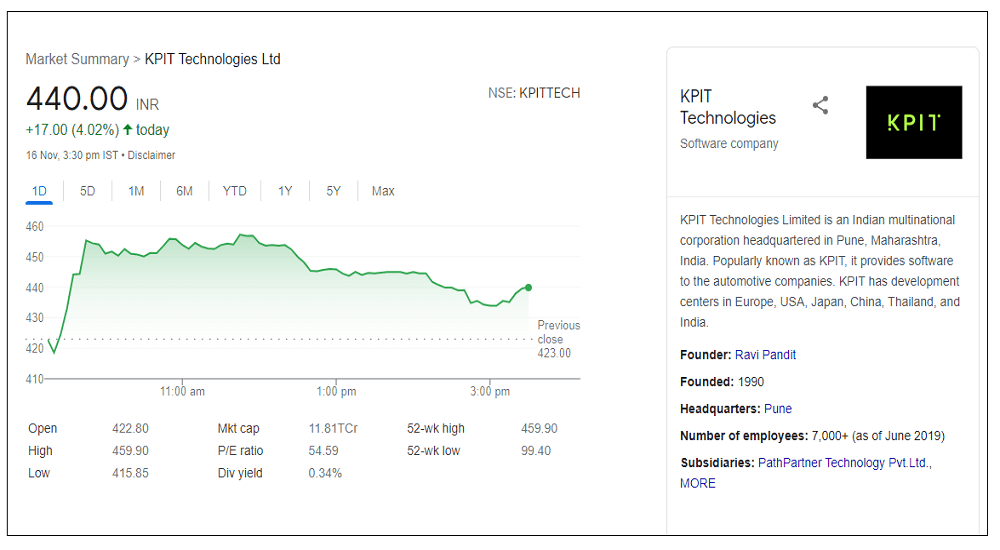This screenshot has width=1000, height=550.
Task: Select the NSE: KPITTECH ticker text
Action: tap(534, 93)
